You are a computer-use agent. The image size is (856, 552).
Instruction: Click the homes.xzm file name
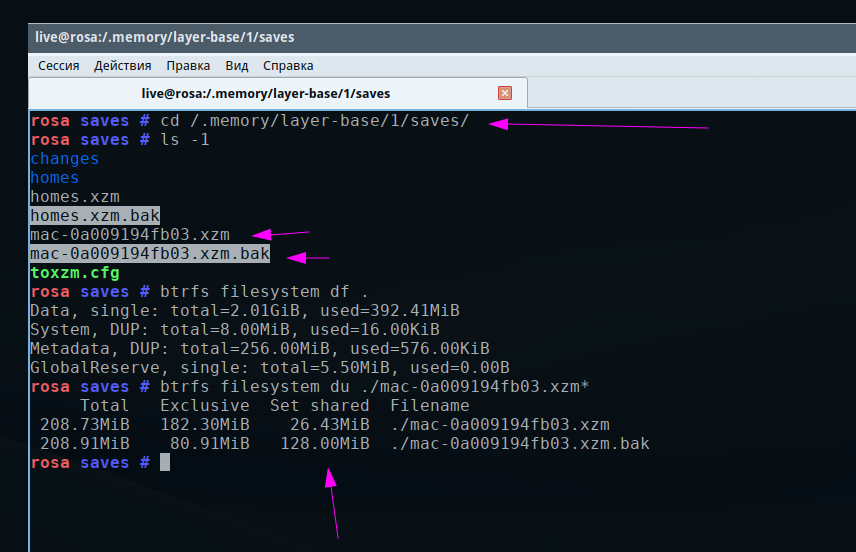(75, 197)
